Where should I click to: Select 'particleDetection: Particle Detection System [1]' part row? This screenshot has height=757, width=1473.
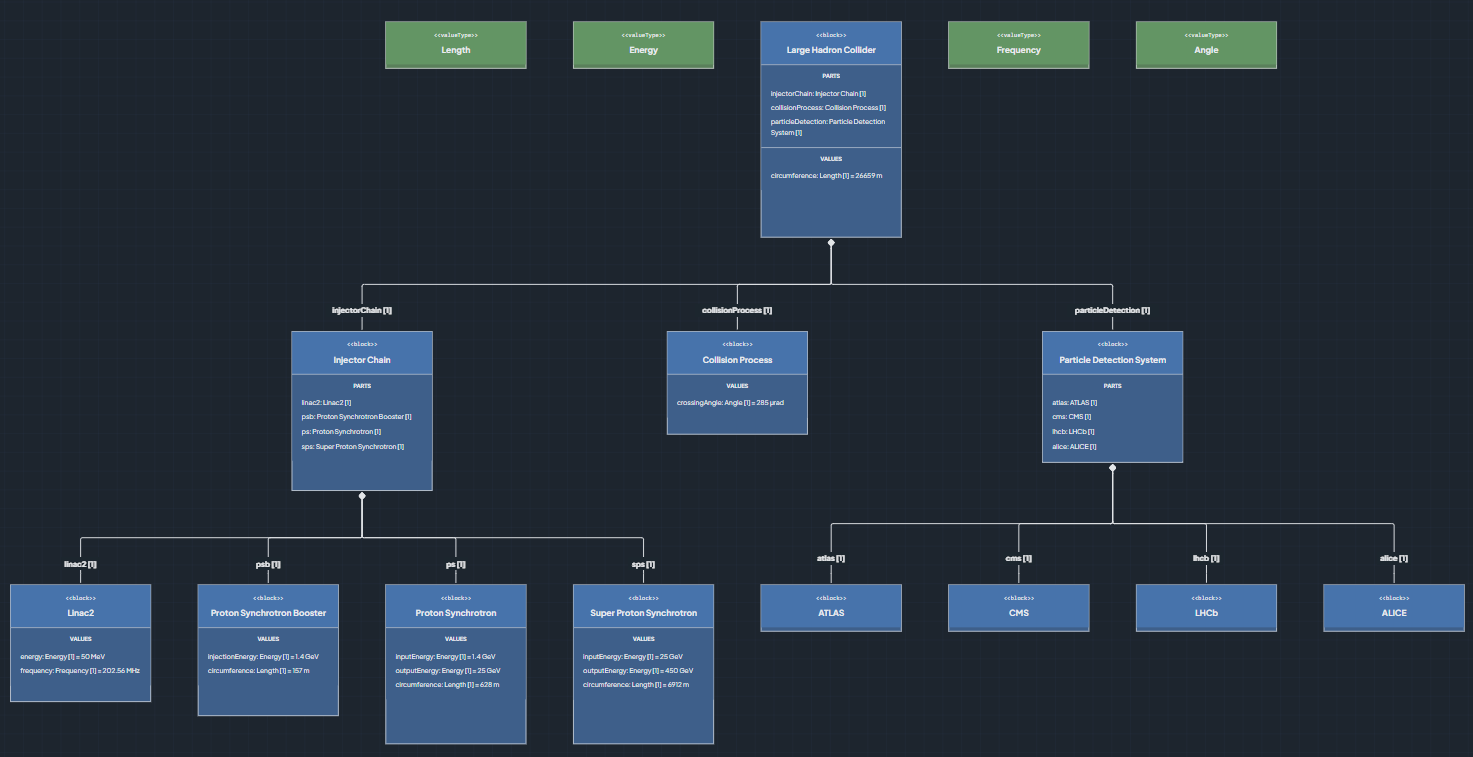click(828, 127)
